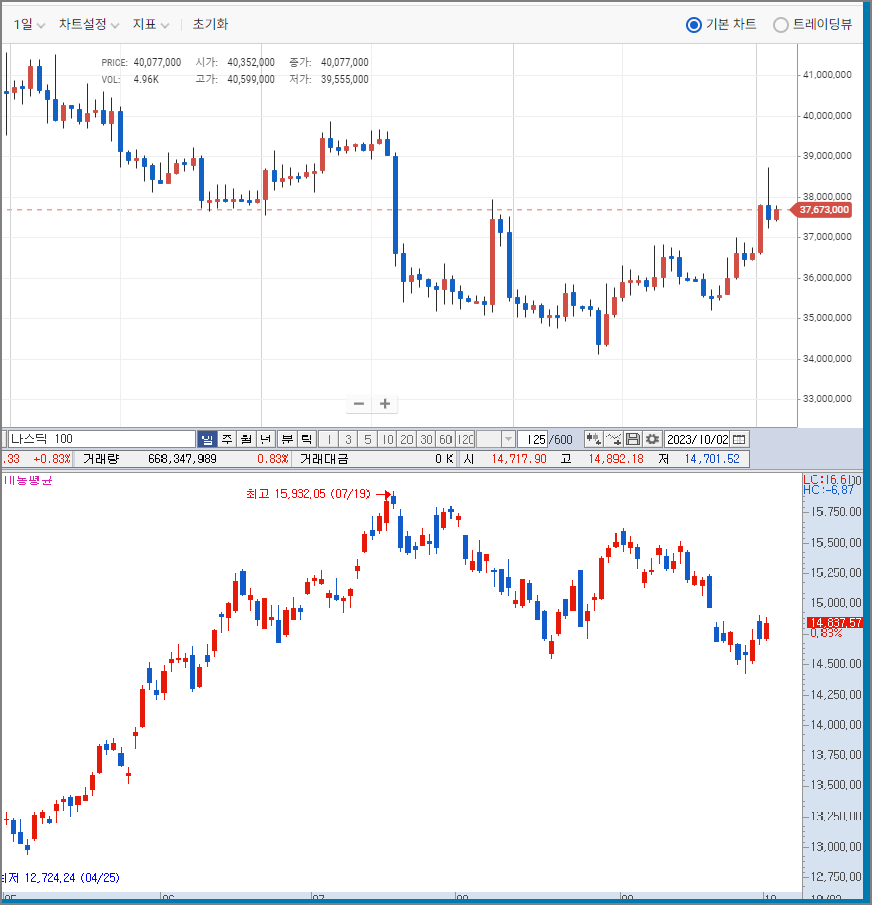This screenshot has height=905, width=872.
Task: Open the 1일 interval dropdown
Action: (x=29, y=24)
